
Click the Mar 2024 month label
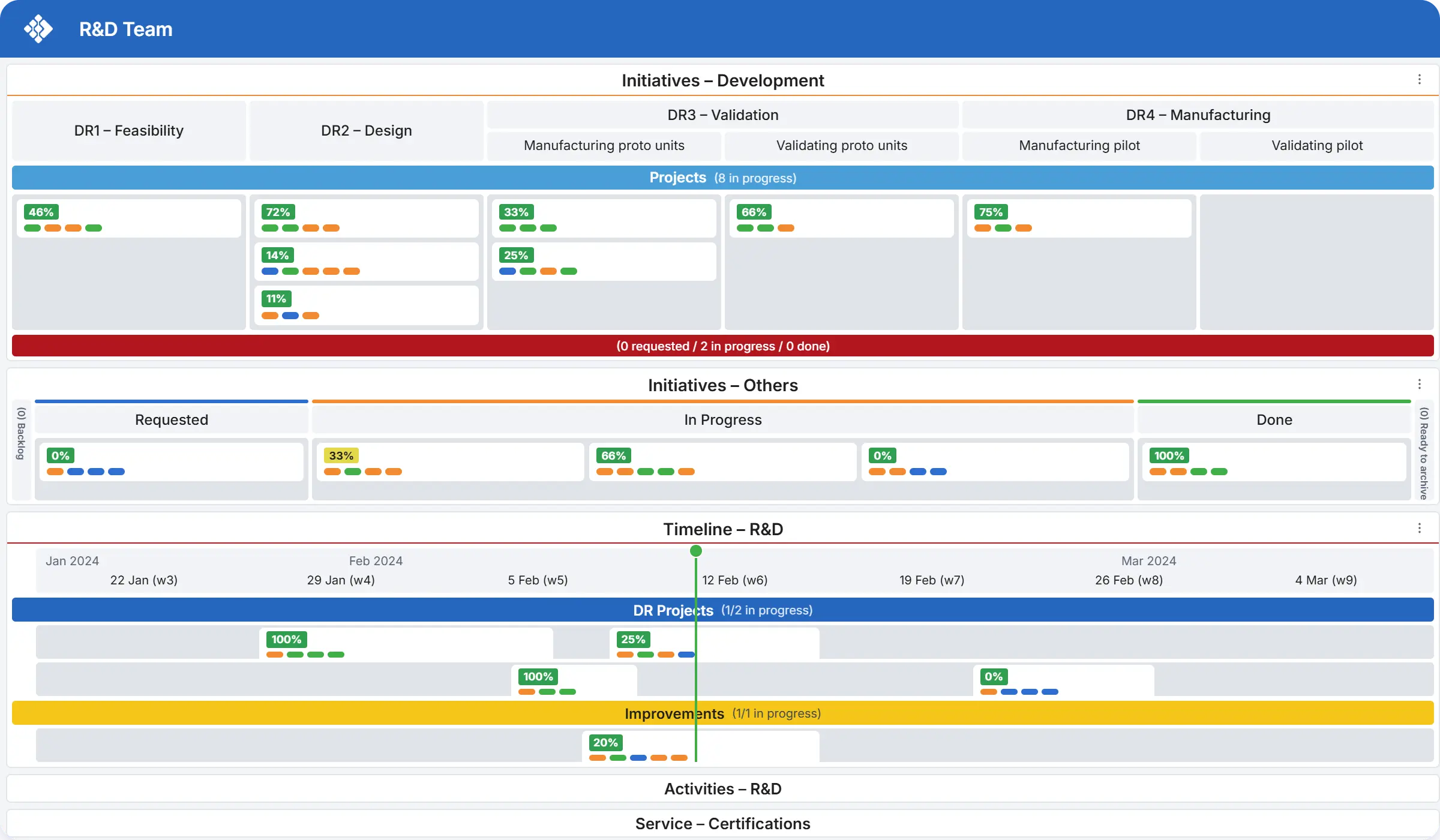coord(1149,561)
